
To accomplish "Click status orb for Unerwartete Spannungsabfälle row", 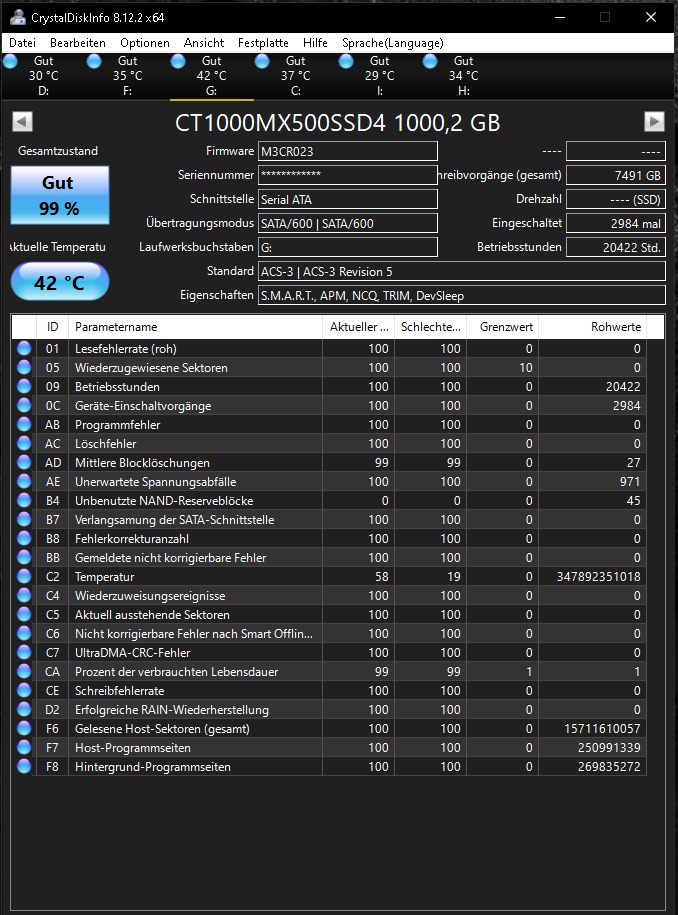I will tap(24, 481).
